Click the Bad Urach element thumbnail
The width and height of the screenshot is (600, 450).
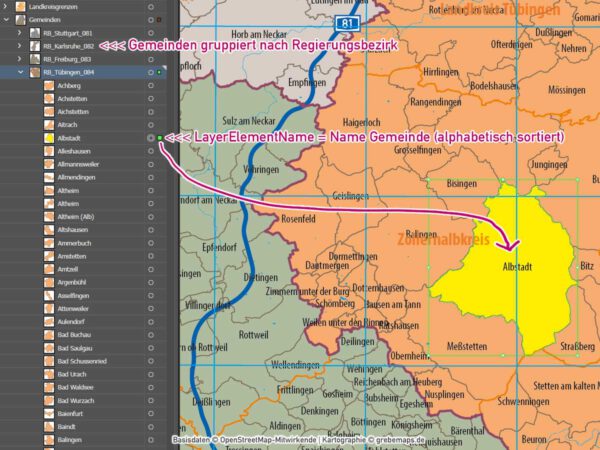pos(49,374)
